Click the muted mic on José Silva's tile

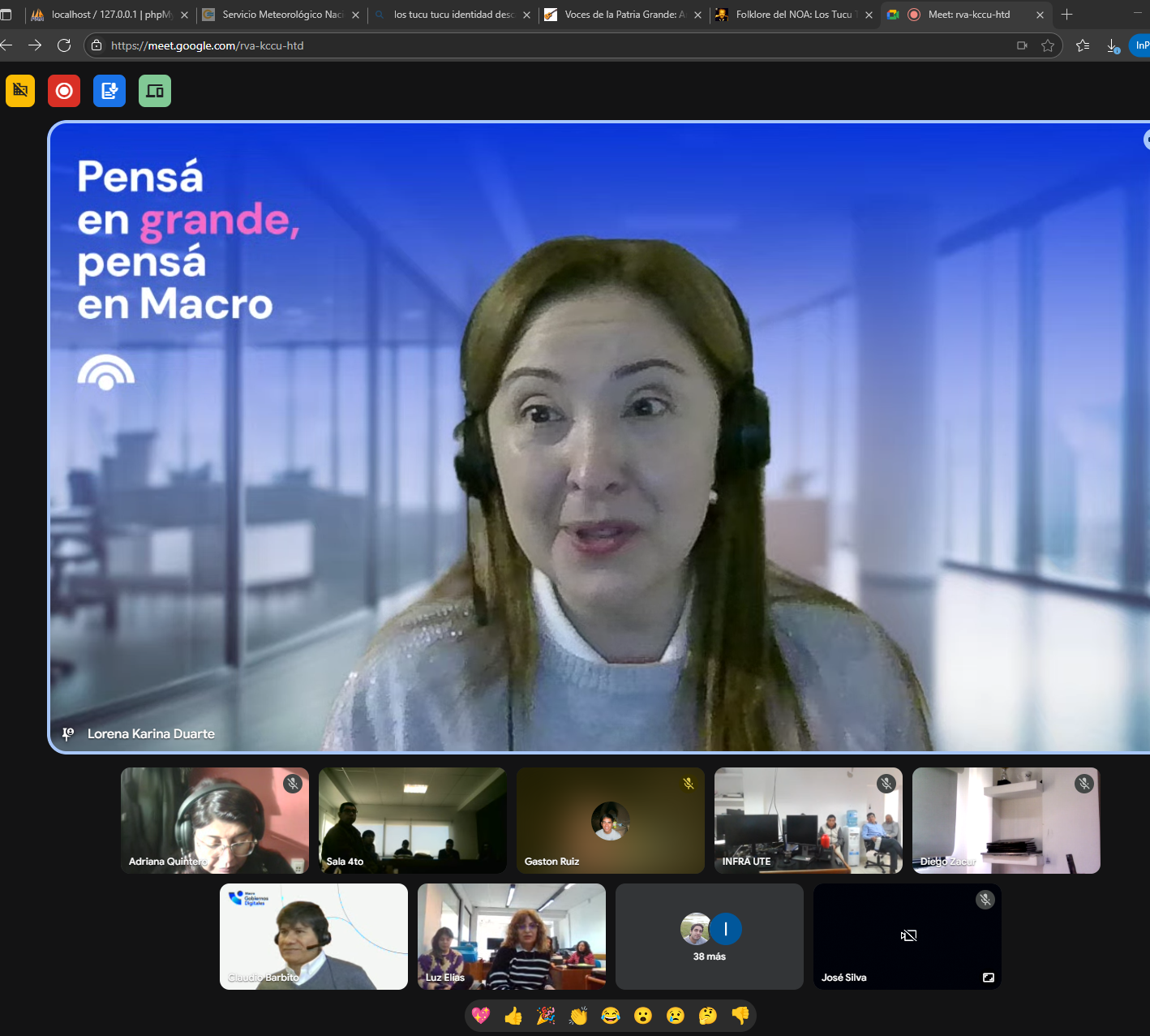tap(985, 900)
